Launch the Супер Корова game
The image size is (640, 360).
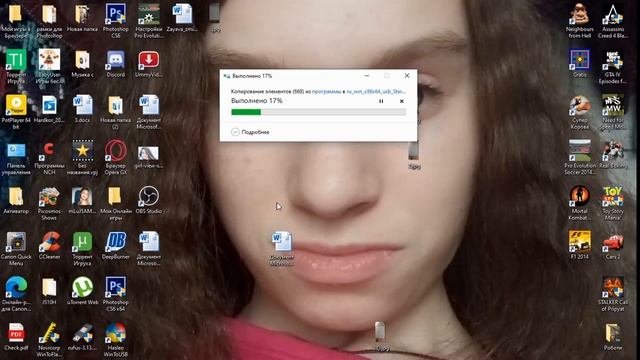coord(580,112)
